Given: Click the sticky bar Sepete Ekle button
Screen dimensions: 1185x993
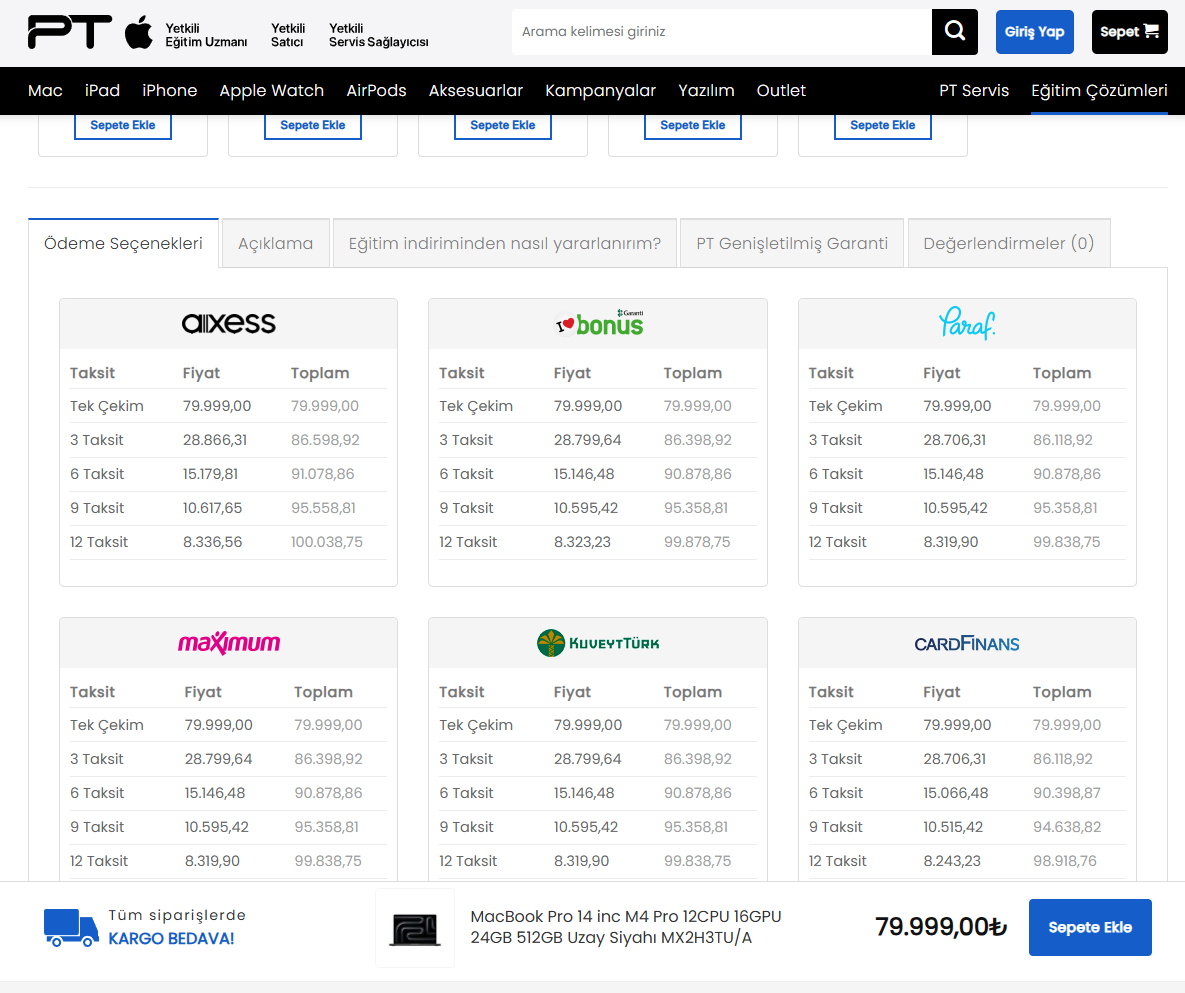Looking at the screenshot, I should (x=1090, y=927).
